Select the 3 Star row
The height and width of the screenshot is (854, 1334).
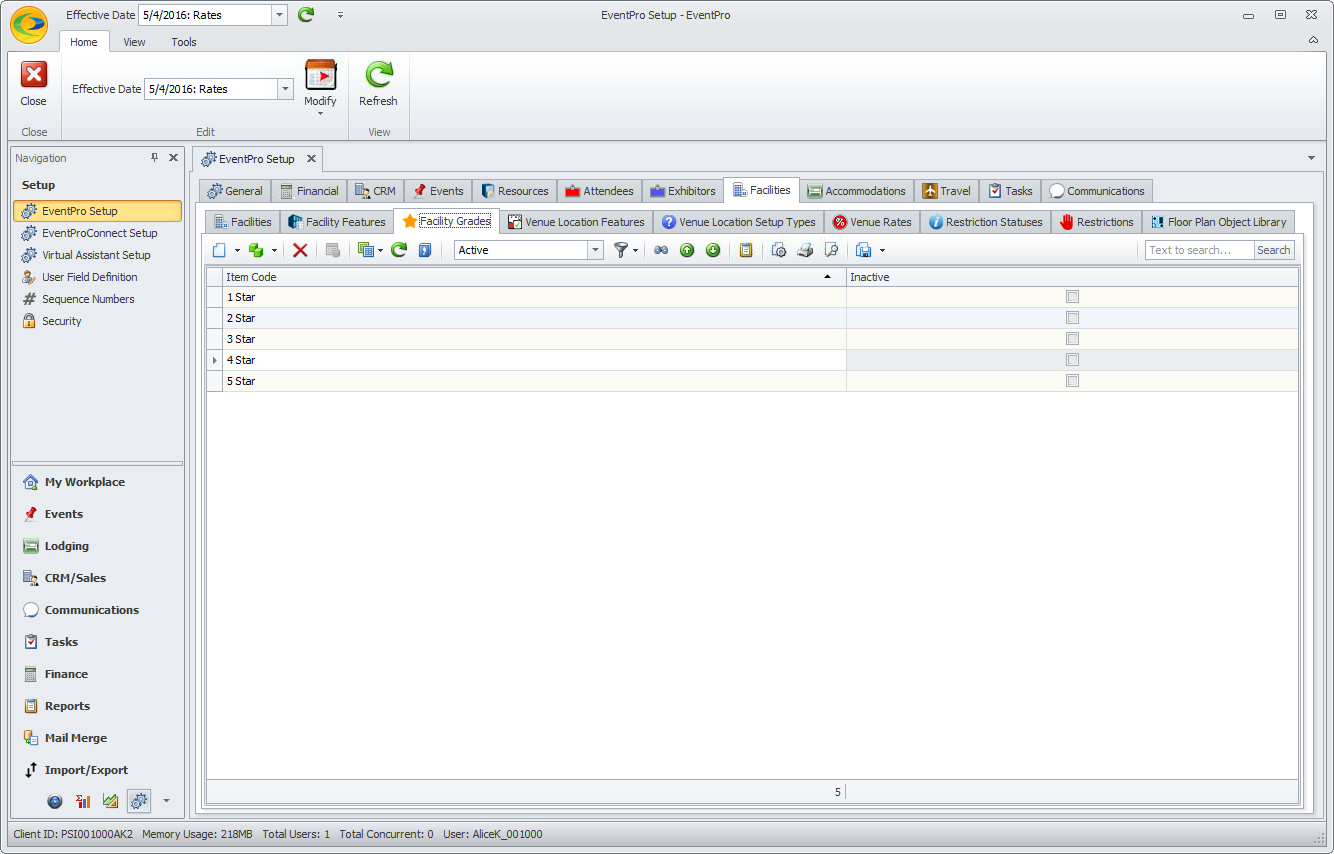[x=752, y=339]
